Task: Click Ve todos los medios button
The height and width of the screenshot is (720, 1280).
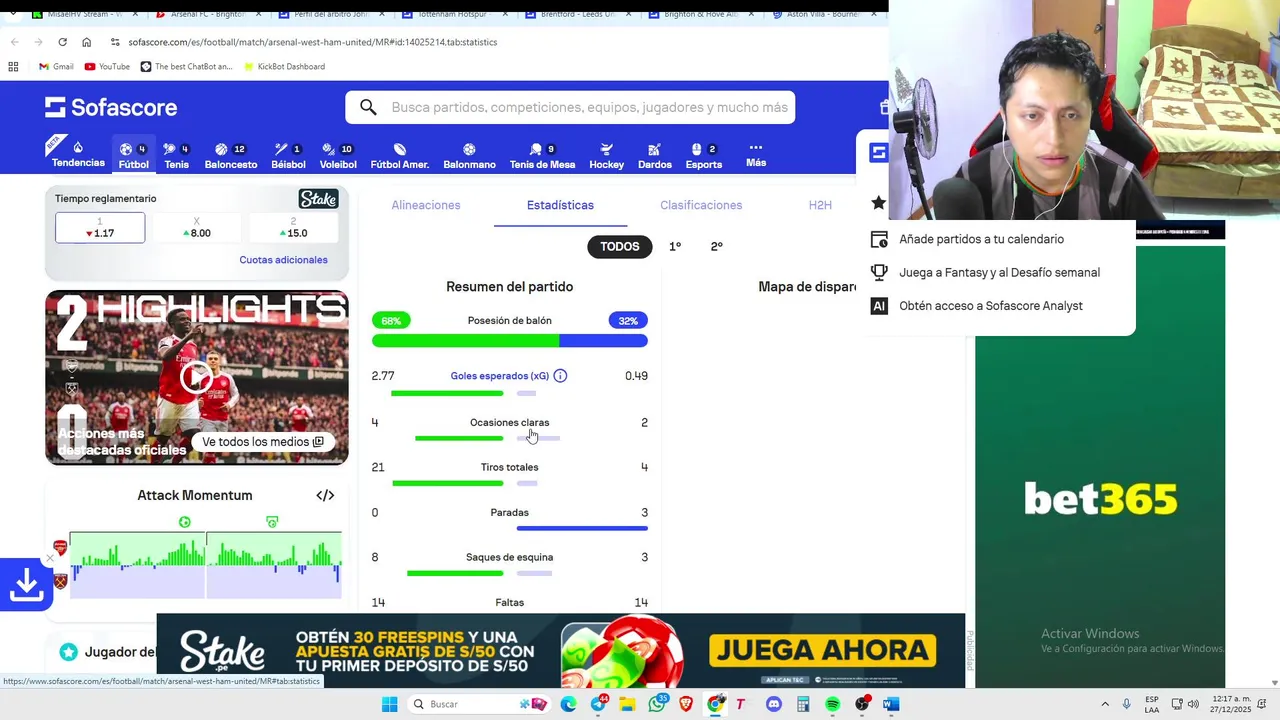Action: tap(263, 442)
